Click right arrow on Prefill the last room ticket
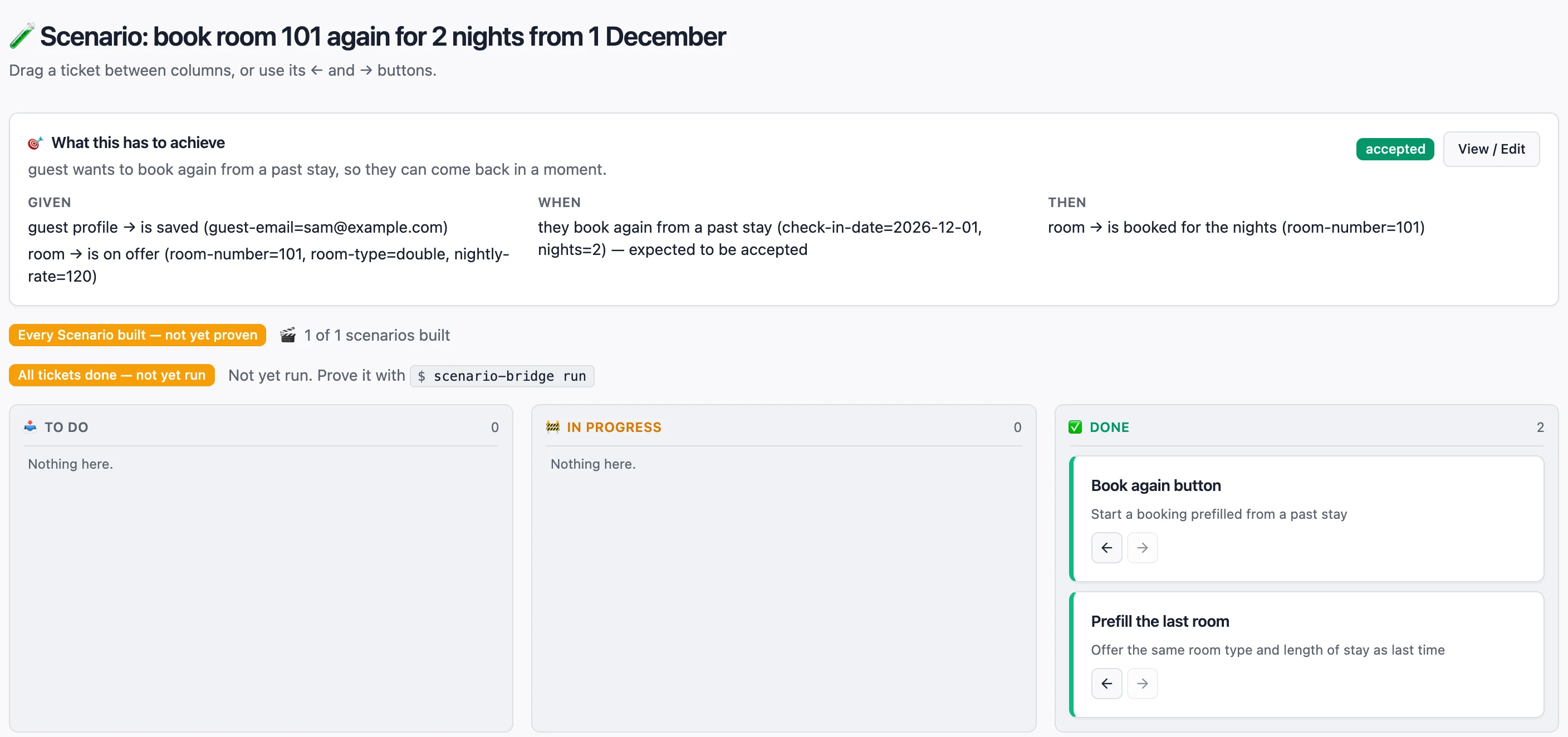The image size is (1568, 737). click(1142, 684)
